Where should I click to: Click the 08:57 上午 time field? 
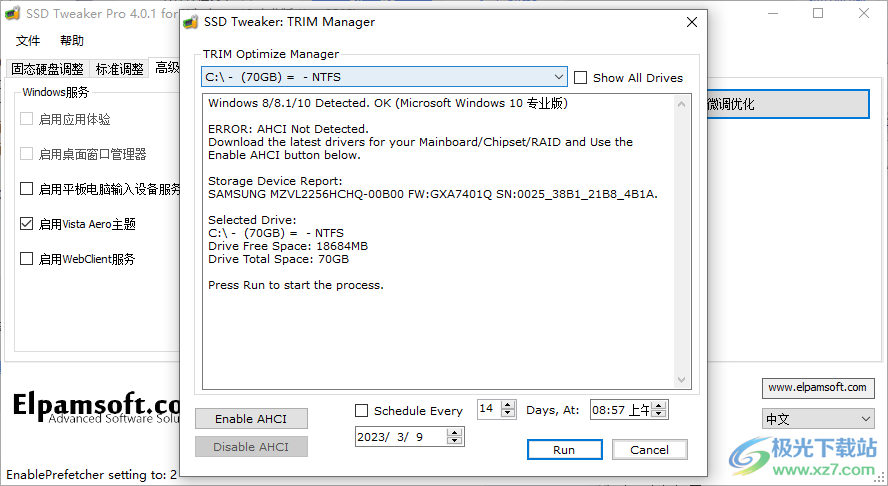pyautogui.click(x=621, y=410)
